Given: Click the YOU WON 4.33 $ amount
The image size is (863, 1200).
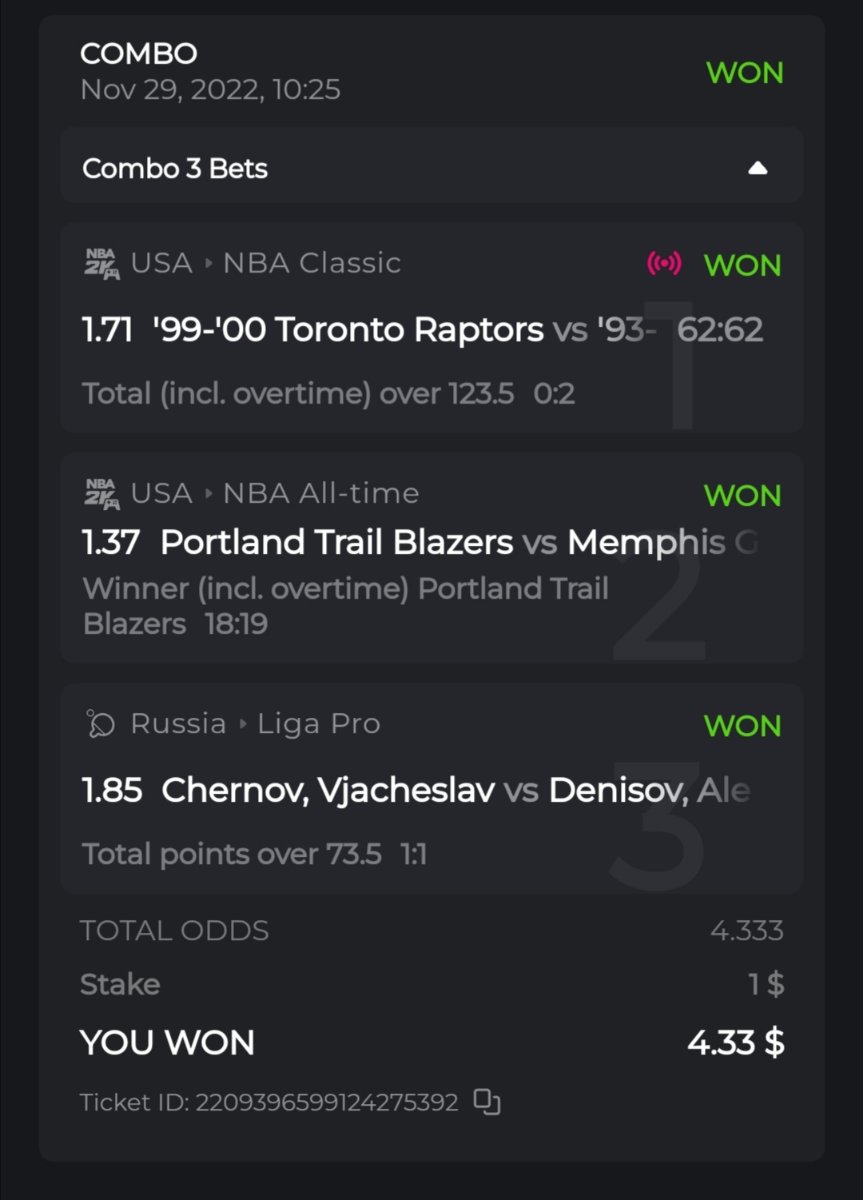Looking at the screenshot, I should click(x=735, y=1043).
